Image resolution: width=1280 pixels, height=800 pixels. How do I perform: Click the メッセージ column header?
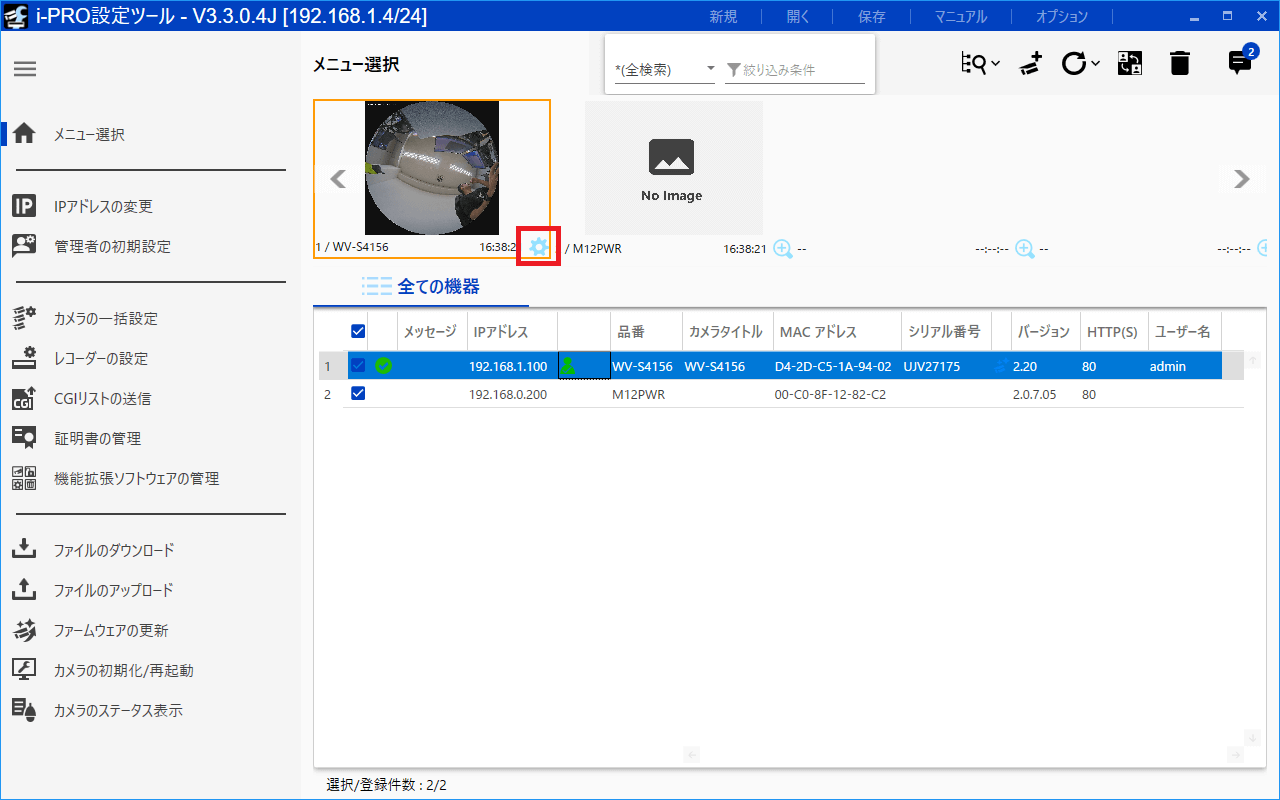pyautogui.click(x=432, y=332)
